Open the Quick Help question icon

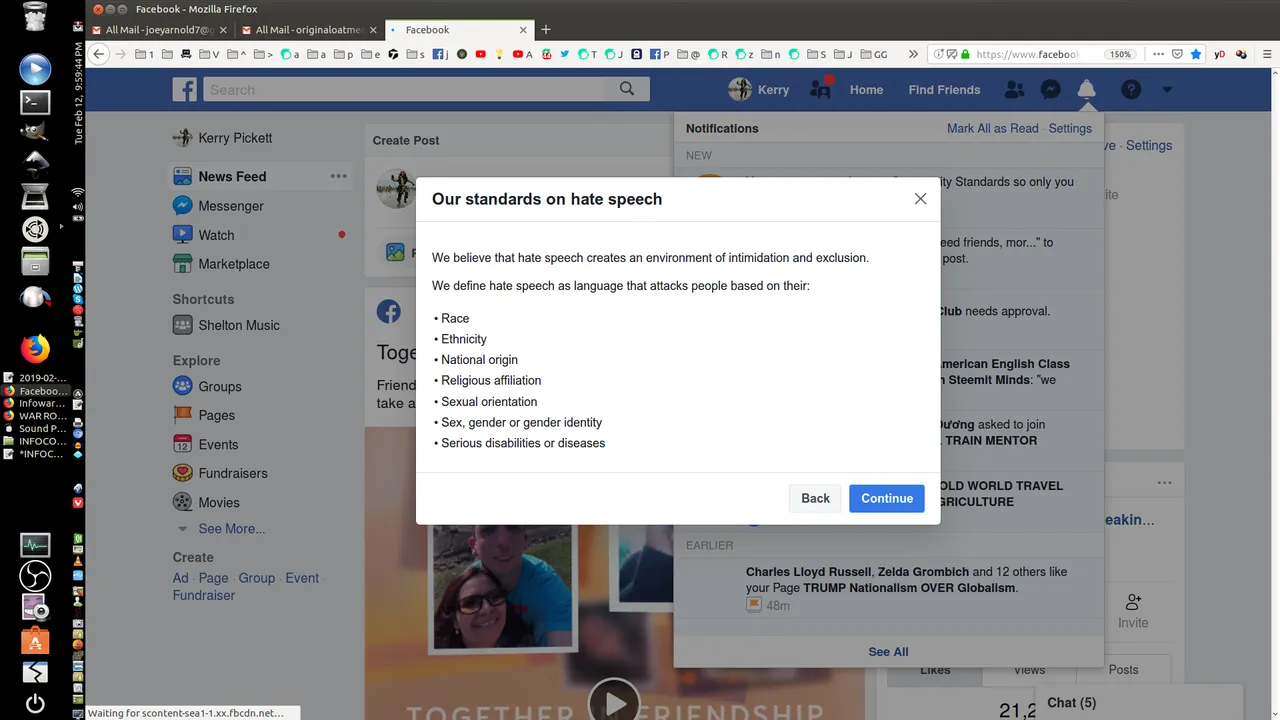point(1131,89)
